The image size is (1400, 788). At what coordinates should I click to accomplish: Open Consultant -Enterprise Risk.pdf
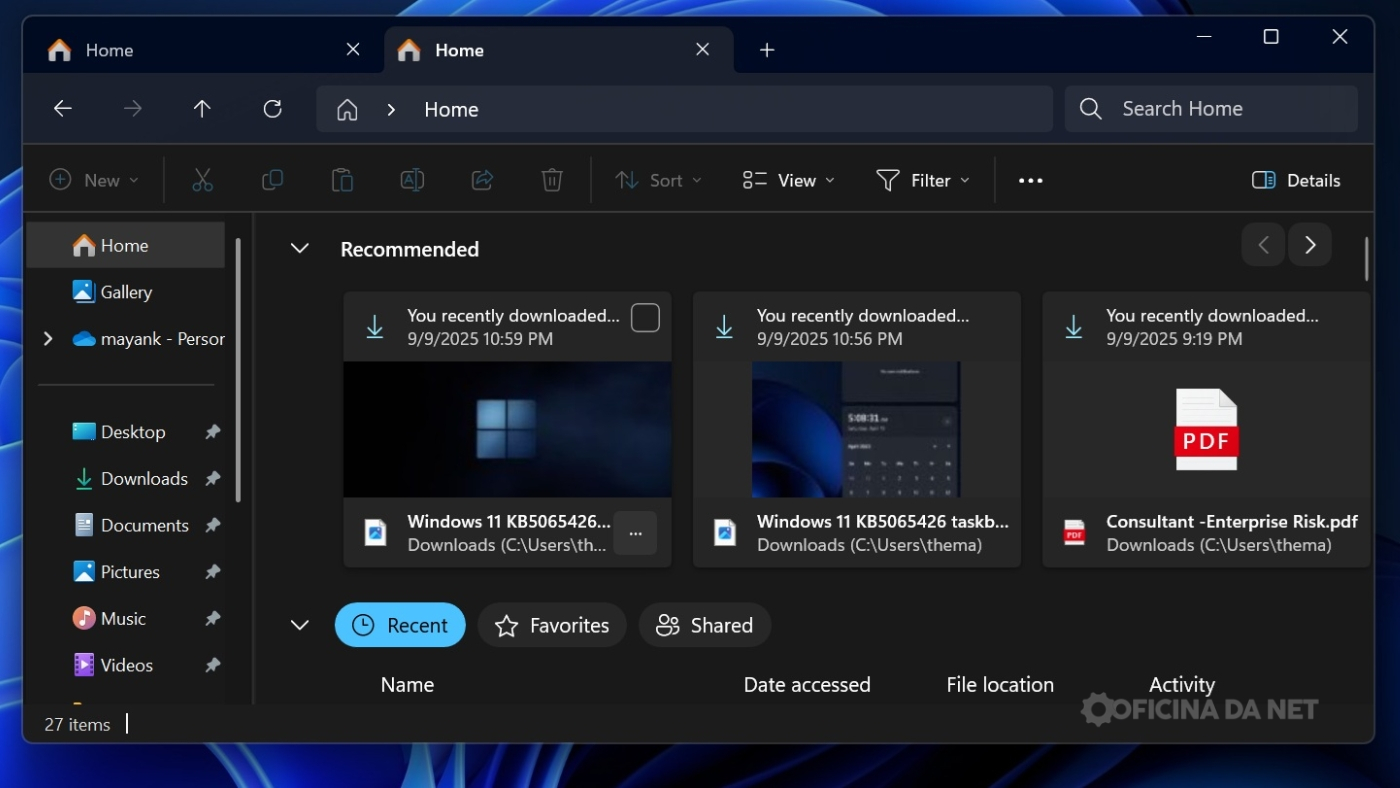(x=1232, y=521)
